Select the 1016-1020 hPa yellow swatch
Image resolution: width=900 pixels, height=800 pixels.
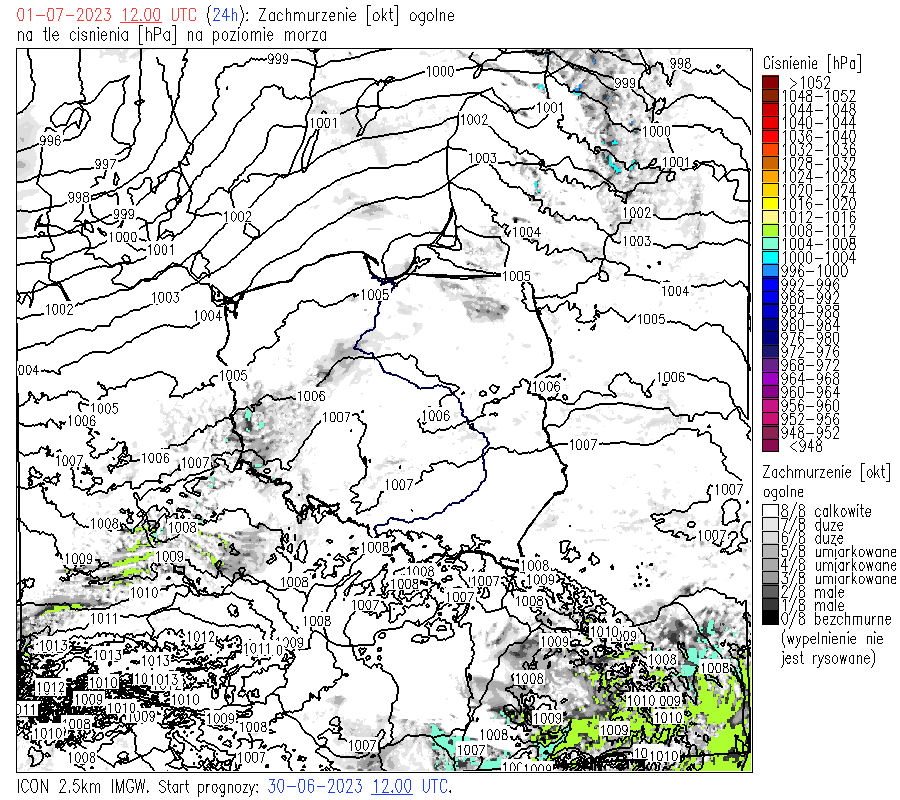pos(770,204)
